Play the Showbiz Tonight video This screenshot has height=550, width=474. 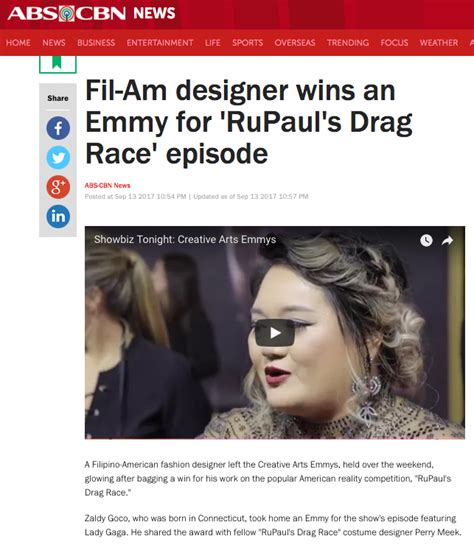275,333
